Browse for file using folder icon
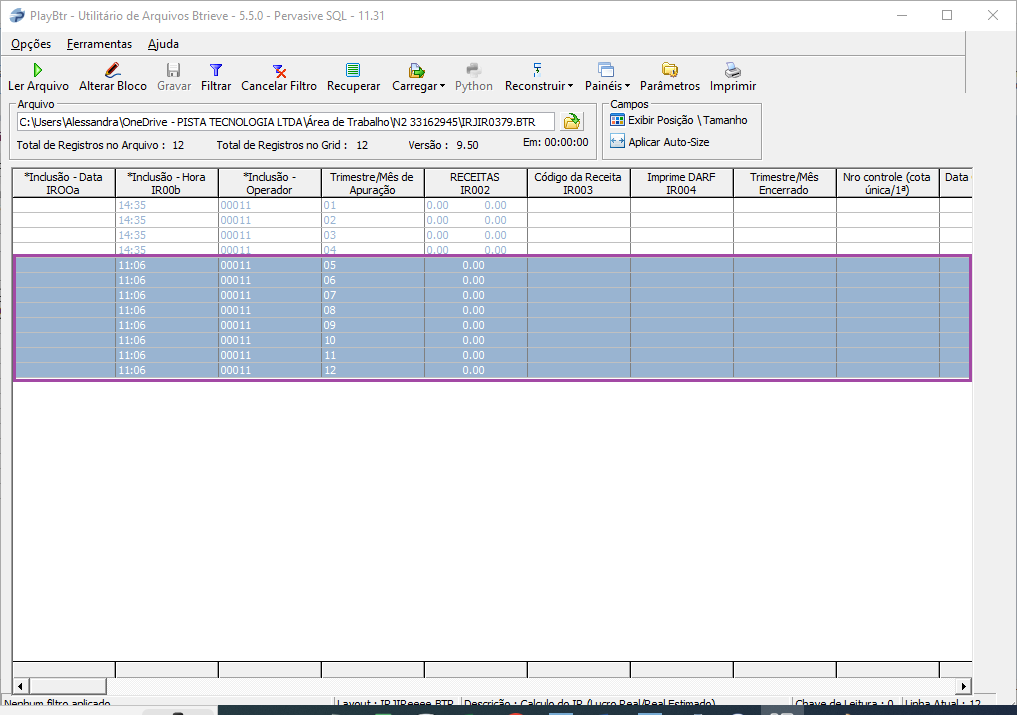This screenshot has width=1017, height=715. (572, 121)
